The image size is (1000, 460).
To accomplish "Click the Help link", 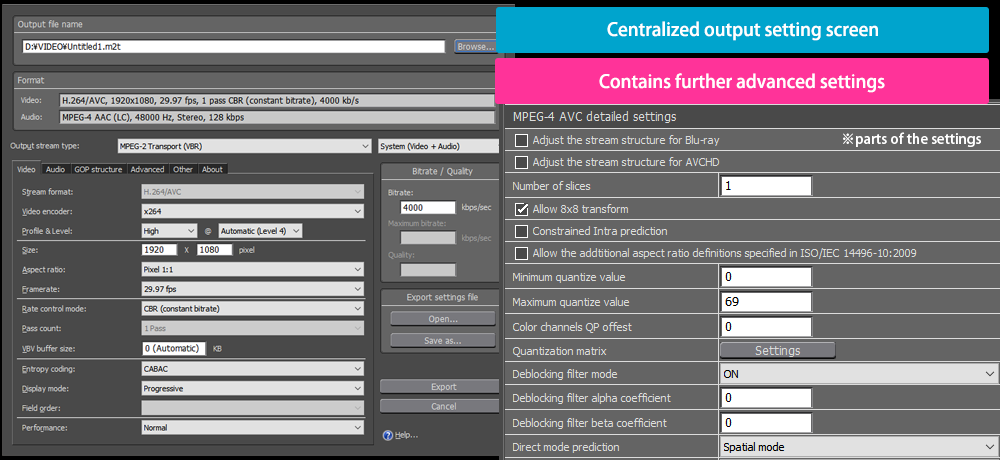I will point(406,435).
